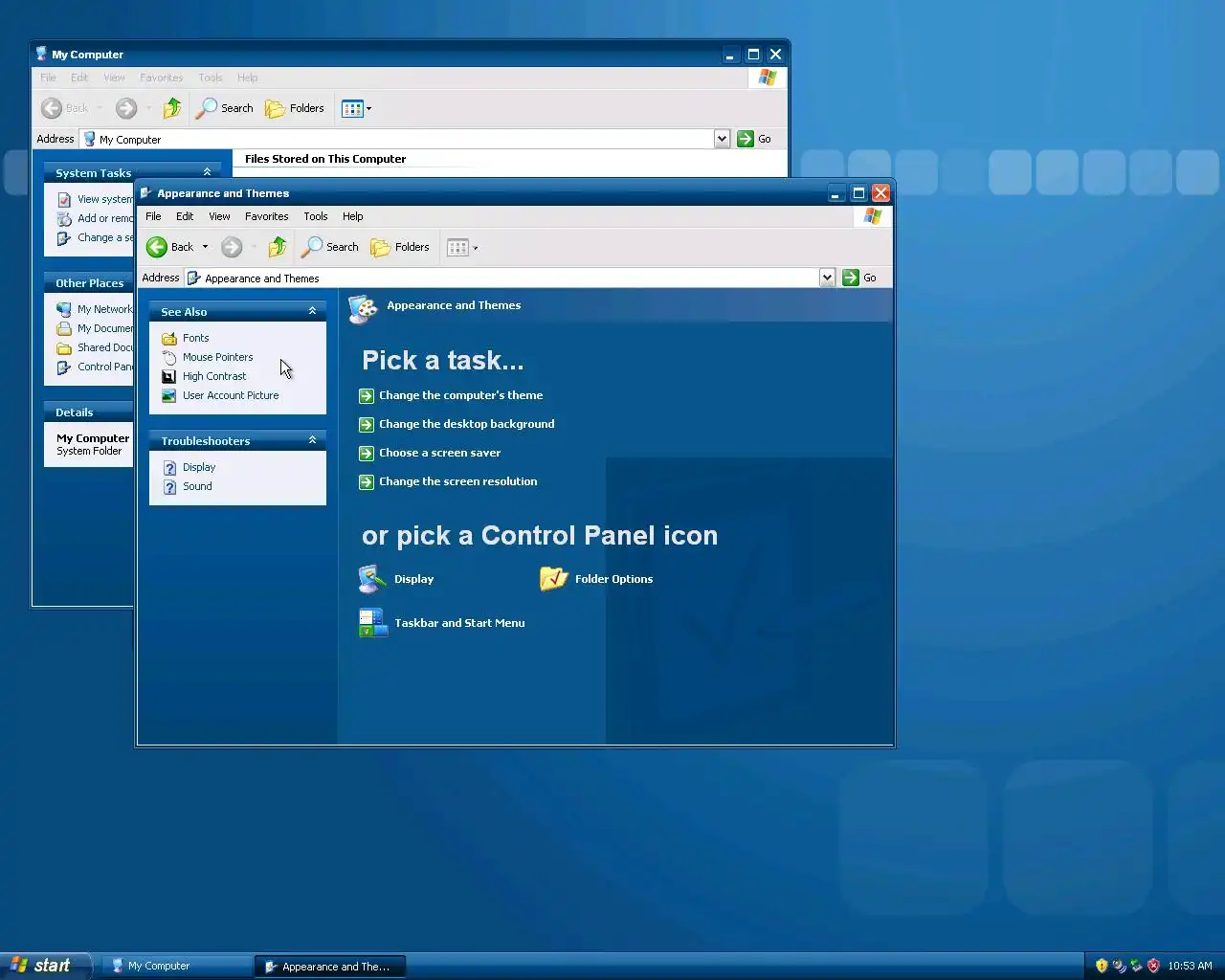The width and height of the screenshot is (1225, 980).
Task: Switch to My Computer taskbar button
Action: (x=175, y=966)
